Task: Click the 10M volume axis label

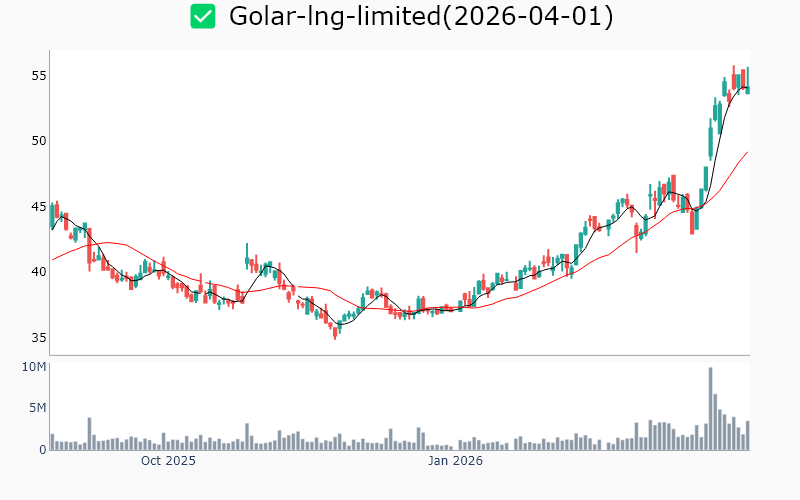Action: pos(34,367)
